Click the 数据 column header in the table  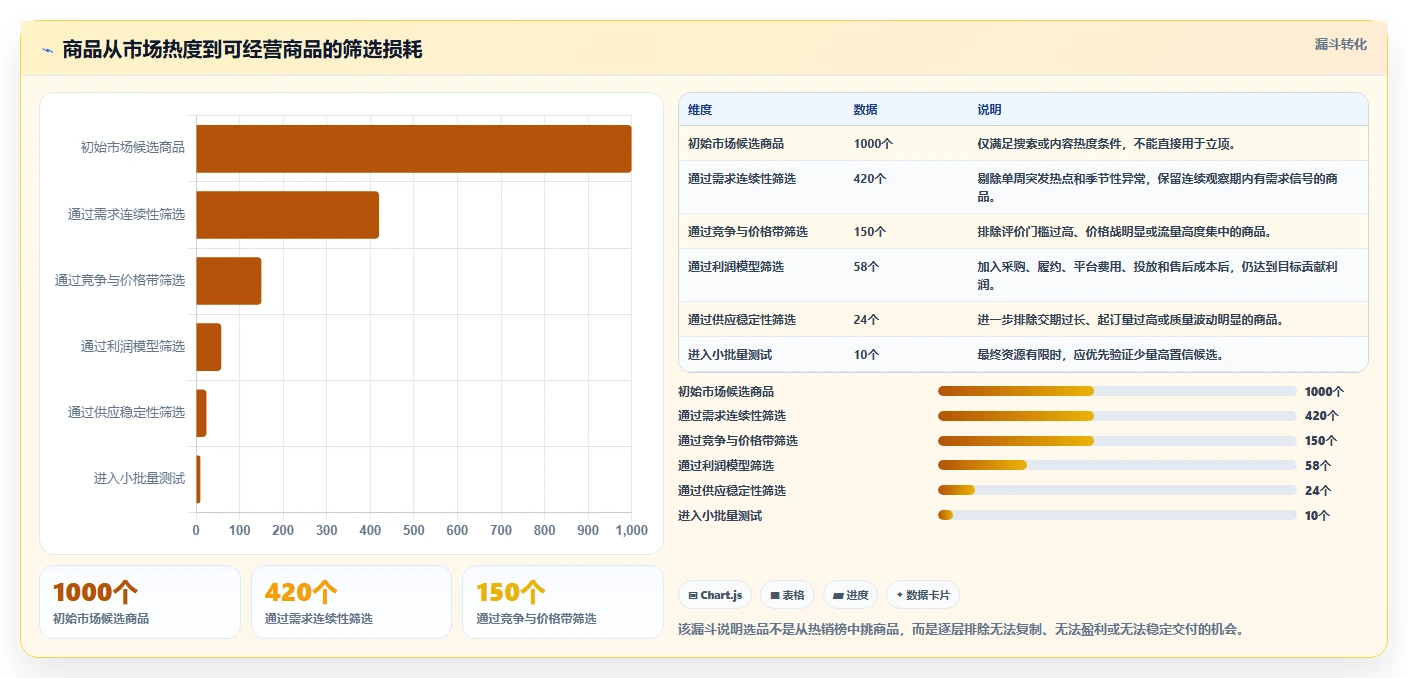pos(865,110)
